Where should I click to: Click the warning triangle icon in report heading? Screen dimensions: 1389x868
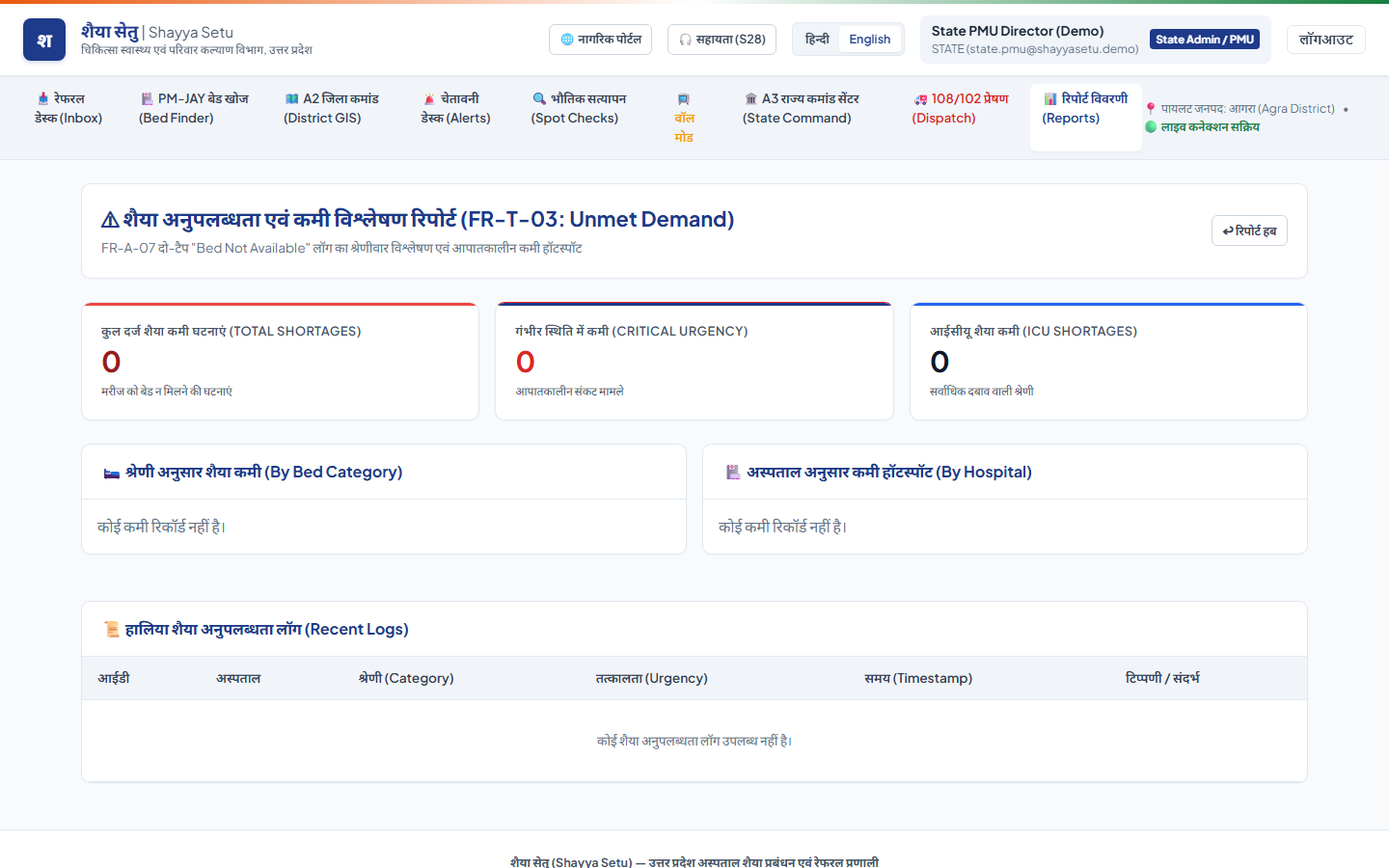point(110,220)
